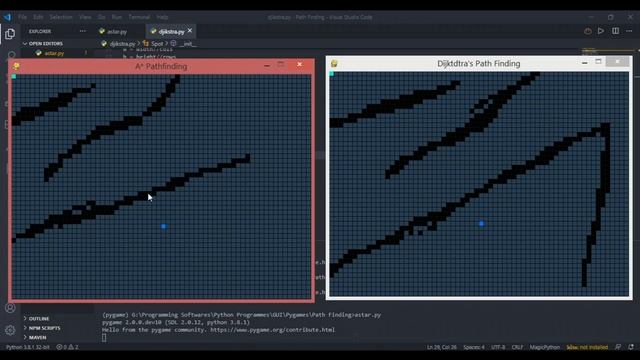Change MagicPython language mode
640x360 pixels.
pyautogui.click(x=544, y=347)
